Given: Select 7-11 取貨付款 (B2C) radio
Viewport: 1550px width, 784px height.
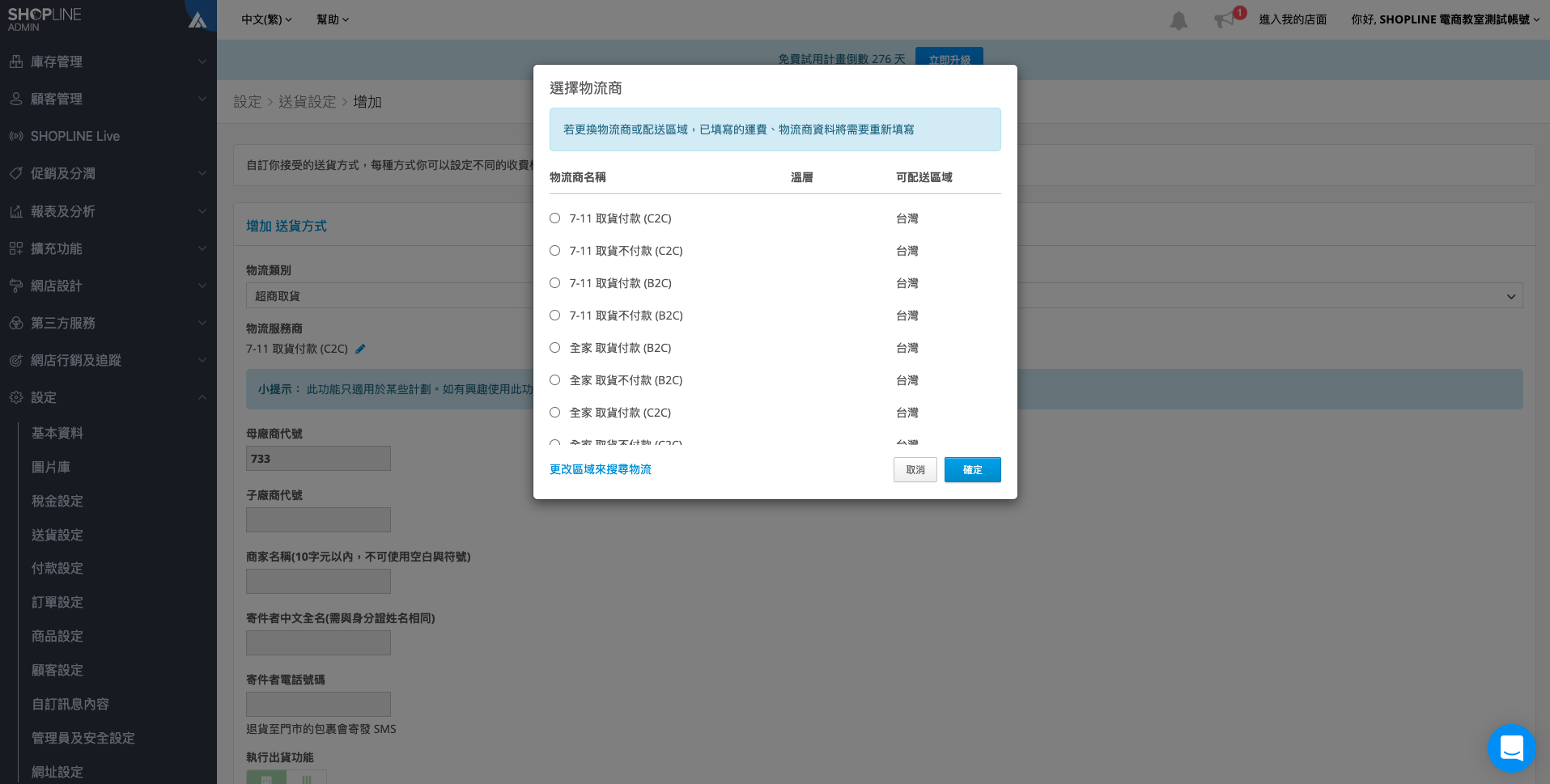Looking at the screenshot, I should tap(555, 283).
